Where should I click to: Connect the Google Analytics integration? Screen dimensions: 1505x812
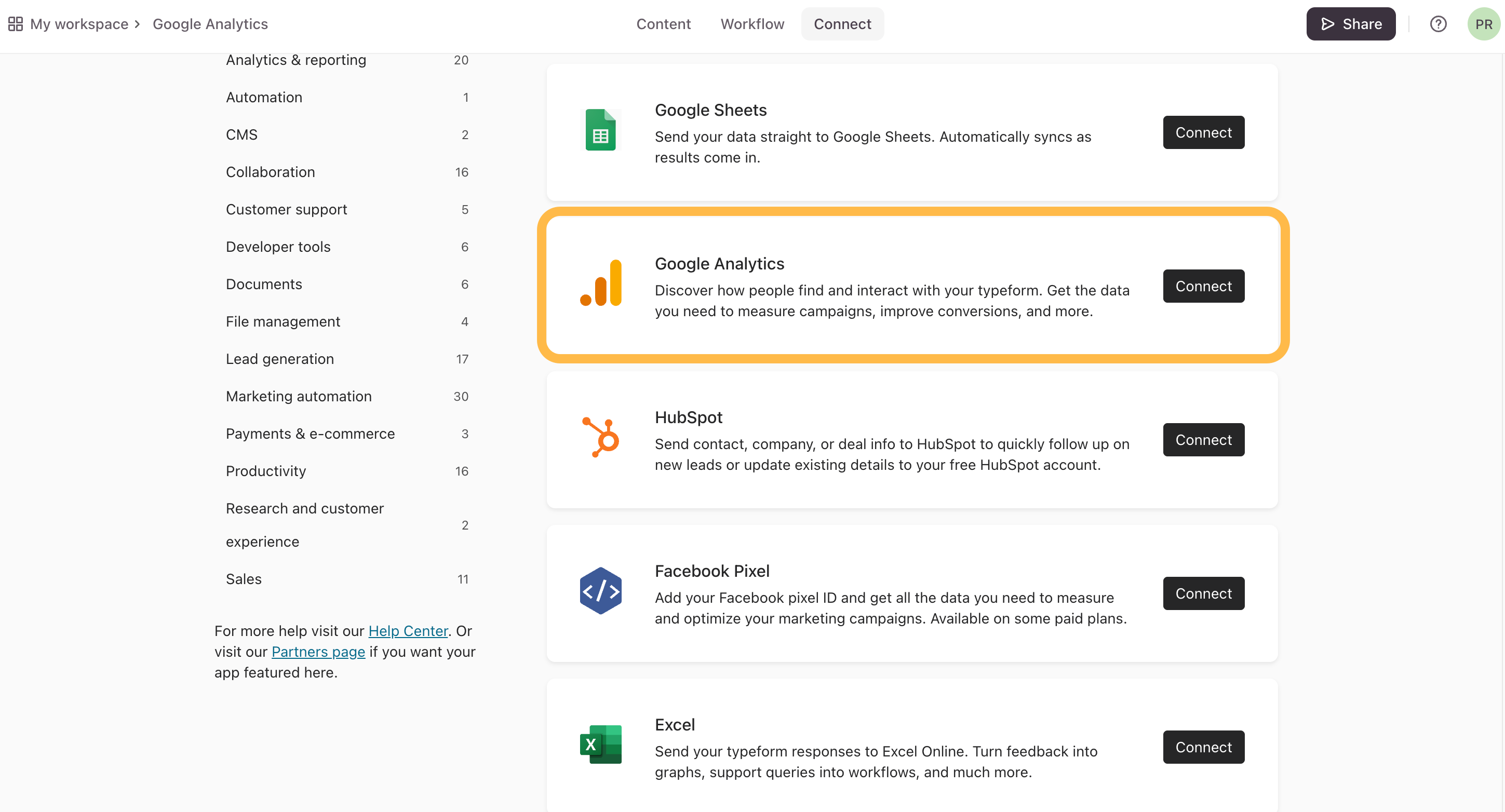click(x=1203, y=286)
